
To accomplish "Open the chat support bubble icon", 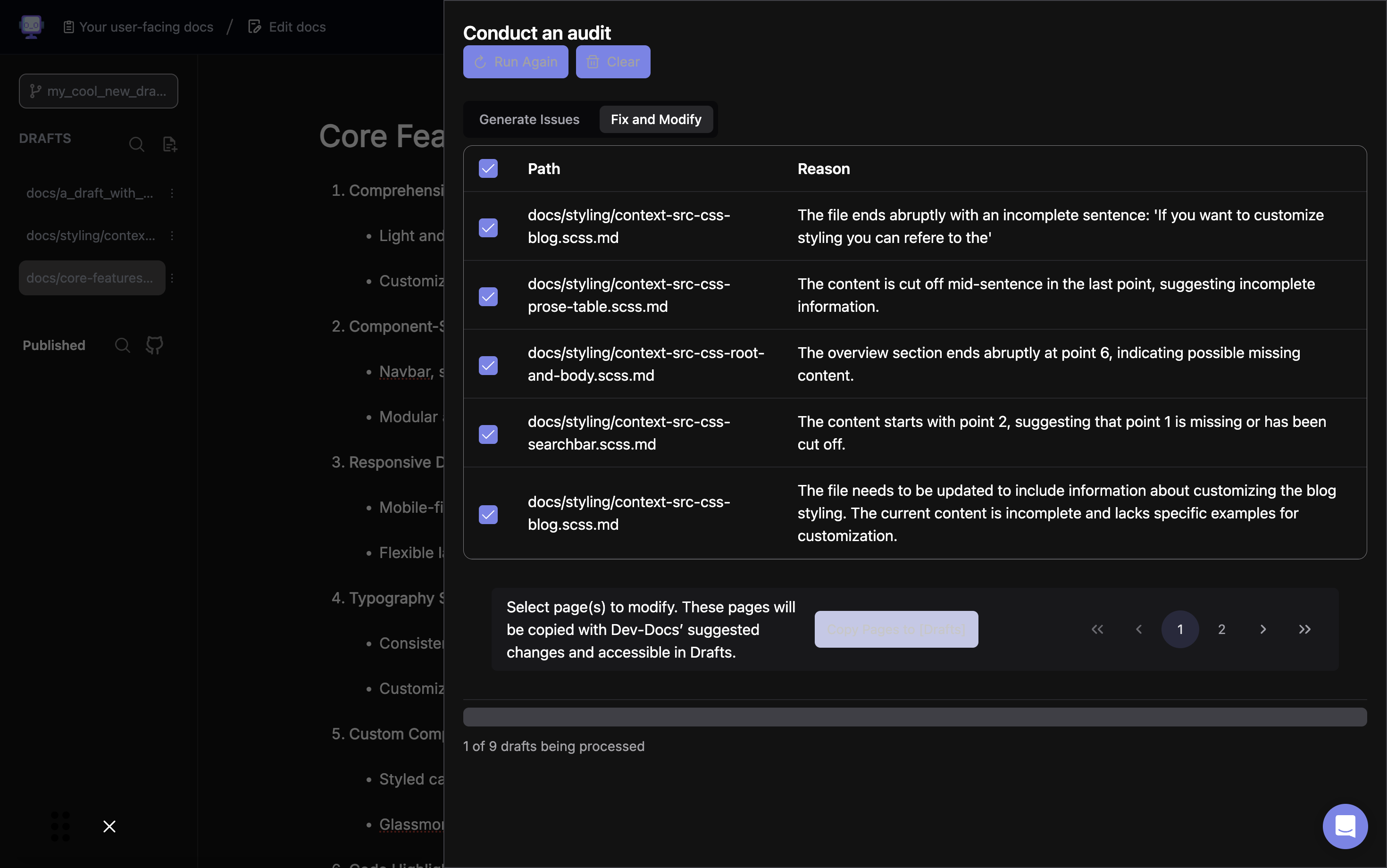I will [1345, 826].
